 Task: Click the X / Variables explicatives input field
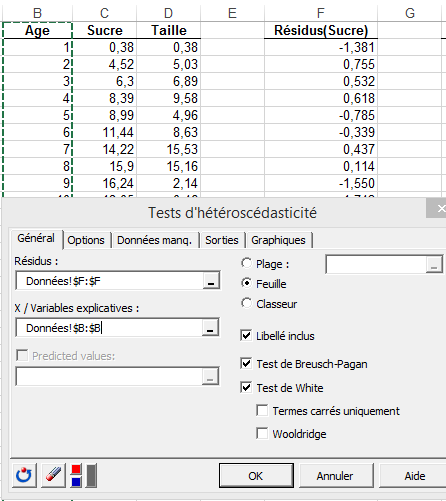[x=109, y=327]
